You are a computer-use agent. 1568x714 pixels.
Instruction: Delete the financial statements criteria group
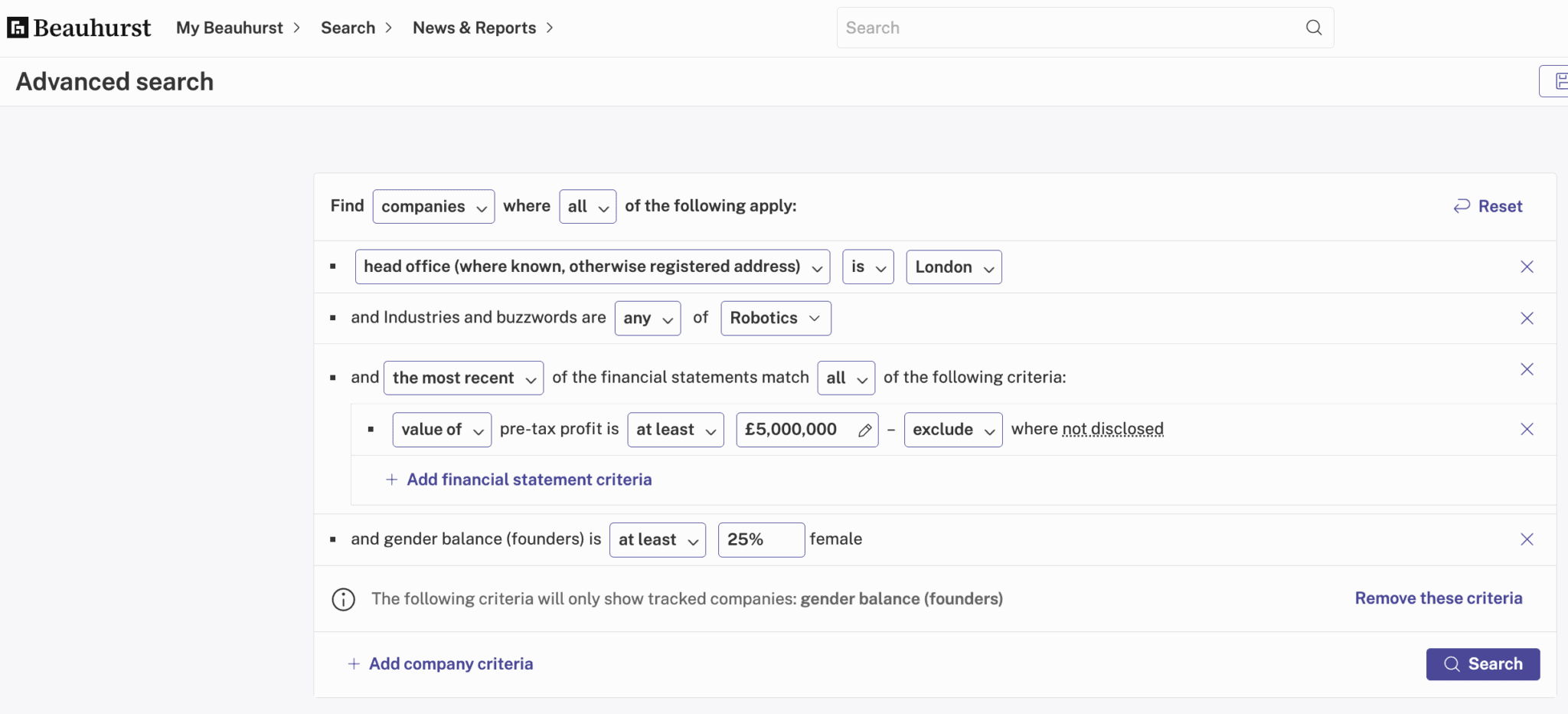click(x=1527, y=369)
